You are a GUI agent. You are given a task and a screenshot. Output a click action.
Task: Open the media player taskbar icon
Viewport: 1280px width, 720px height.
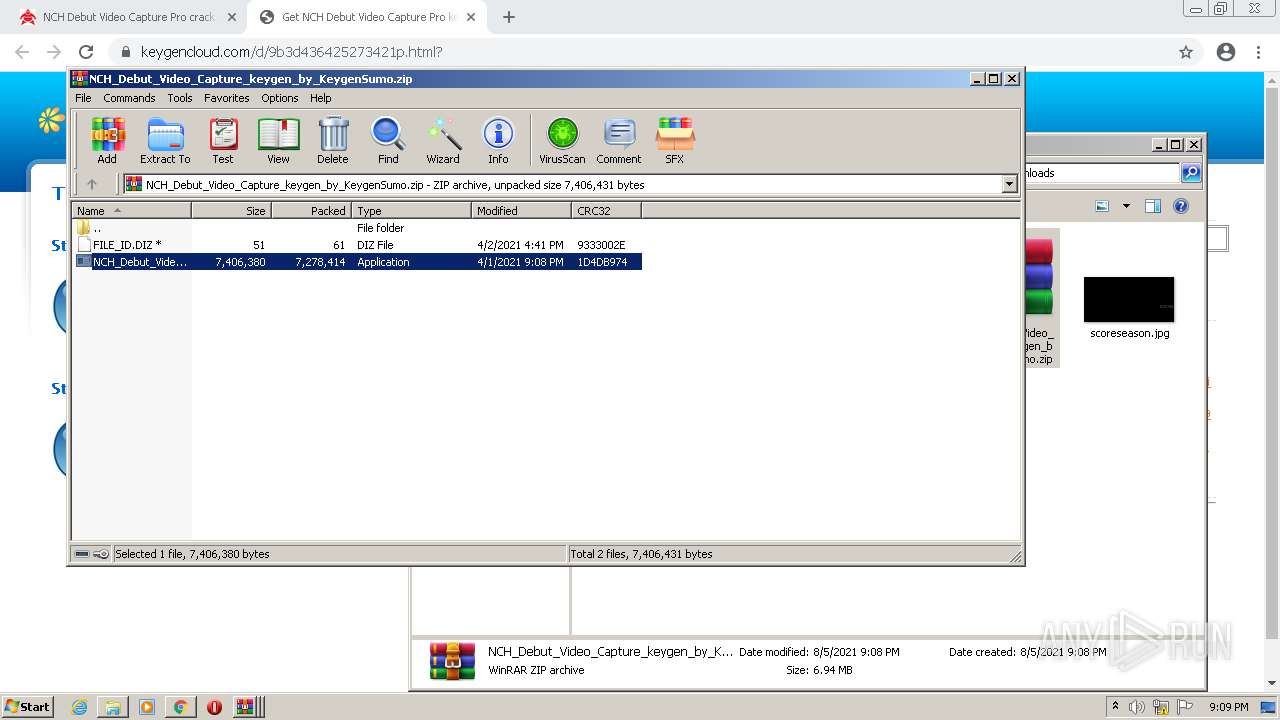(x=147, y=707)
